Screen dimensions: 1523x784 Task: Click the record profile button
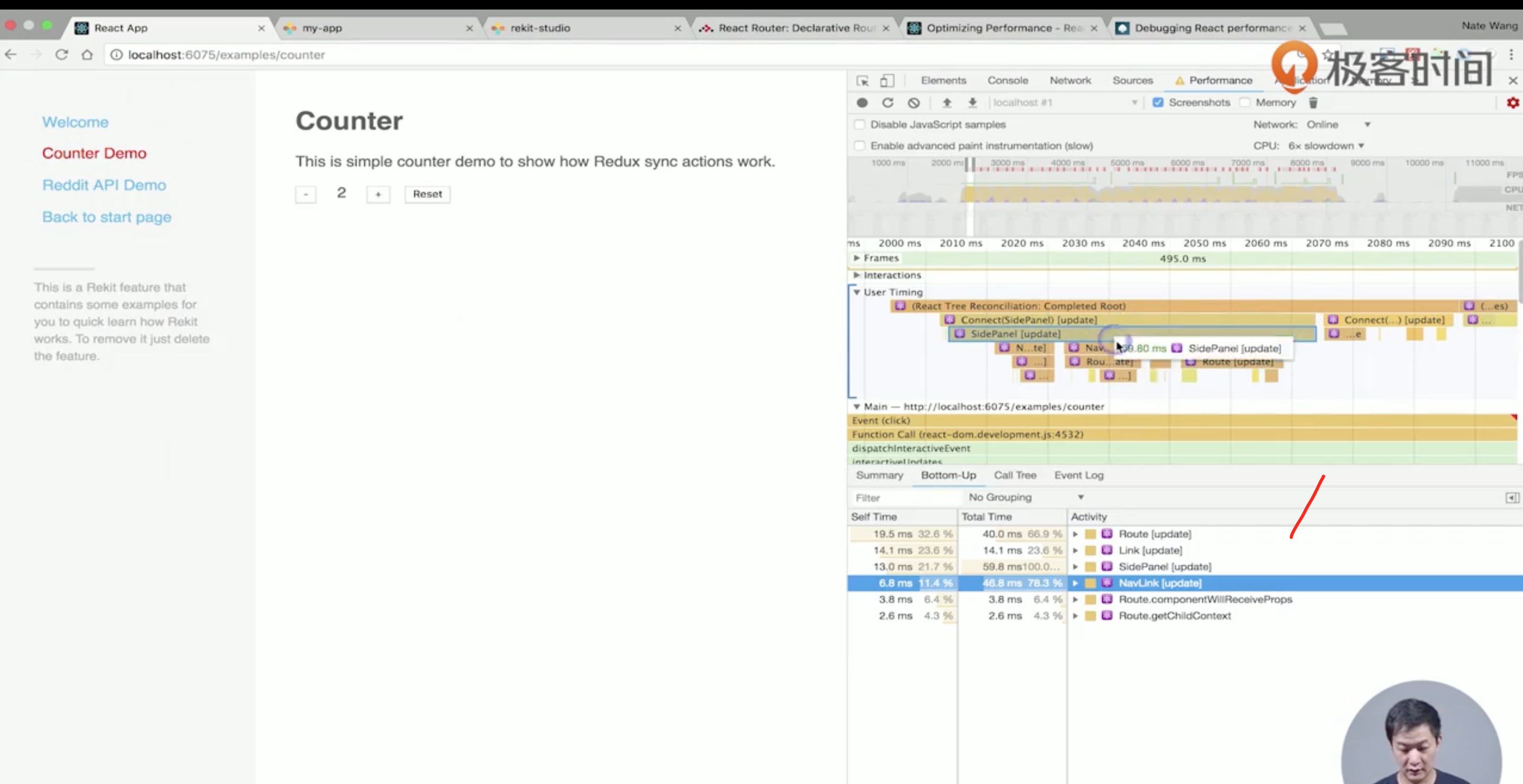click(862, 103)
